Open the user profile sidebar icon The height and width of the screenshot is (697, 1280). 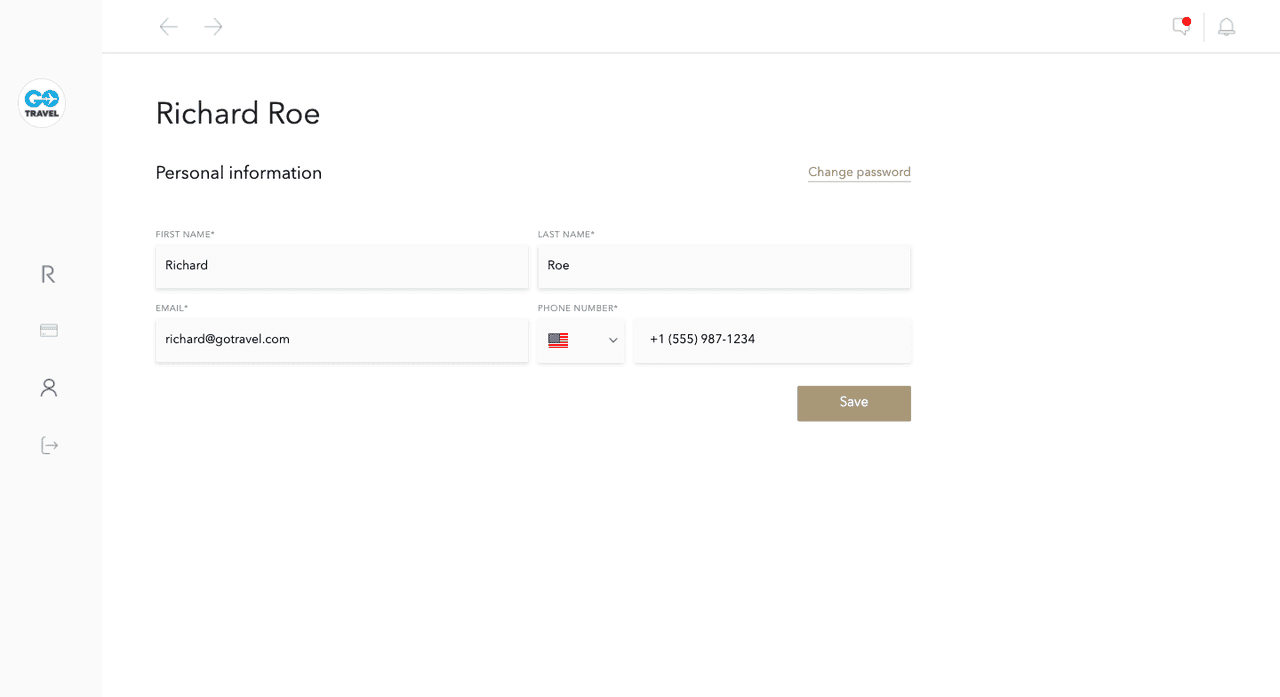coord(49,388)
